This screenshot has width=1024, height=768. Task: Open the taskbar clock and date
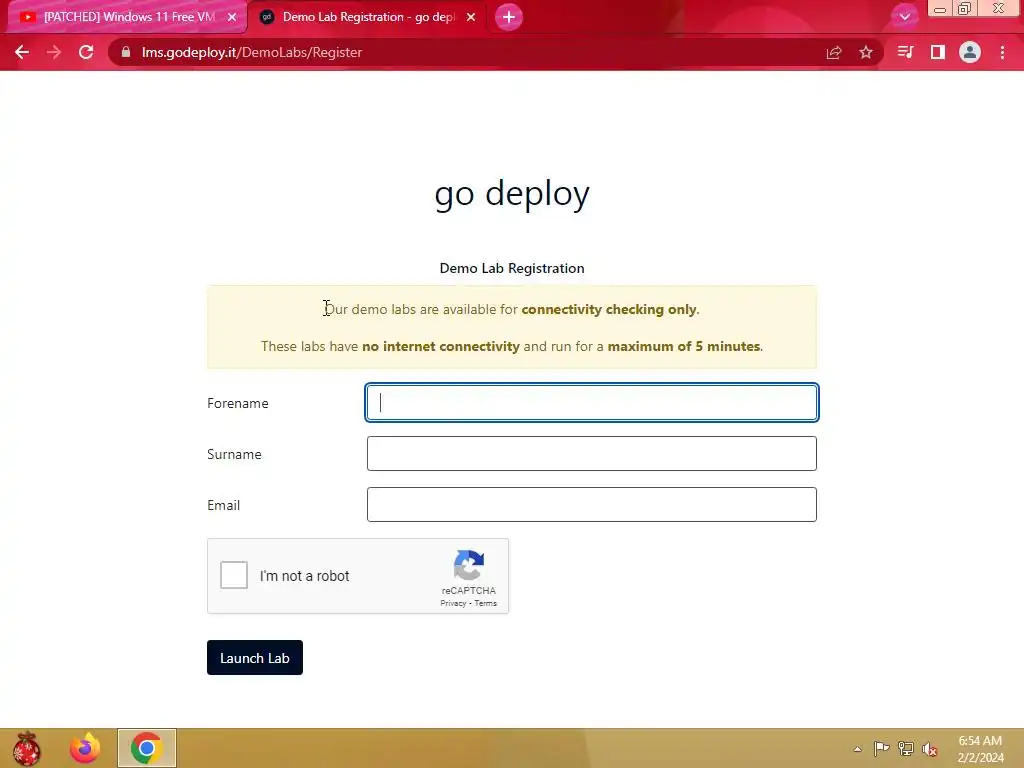980,749
